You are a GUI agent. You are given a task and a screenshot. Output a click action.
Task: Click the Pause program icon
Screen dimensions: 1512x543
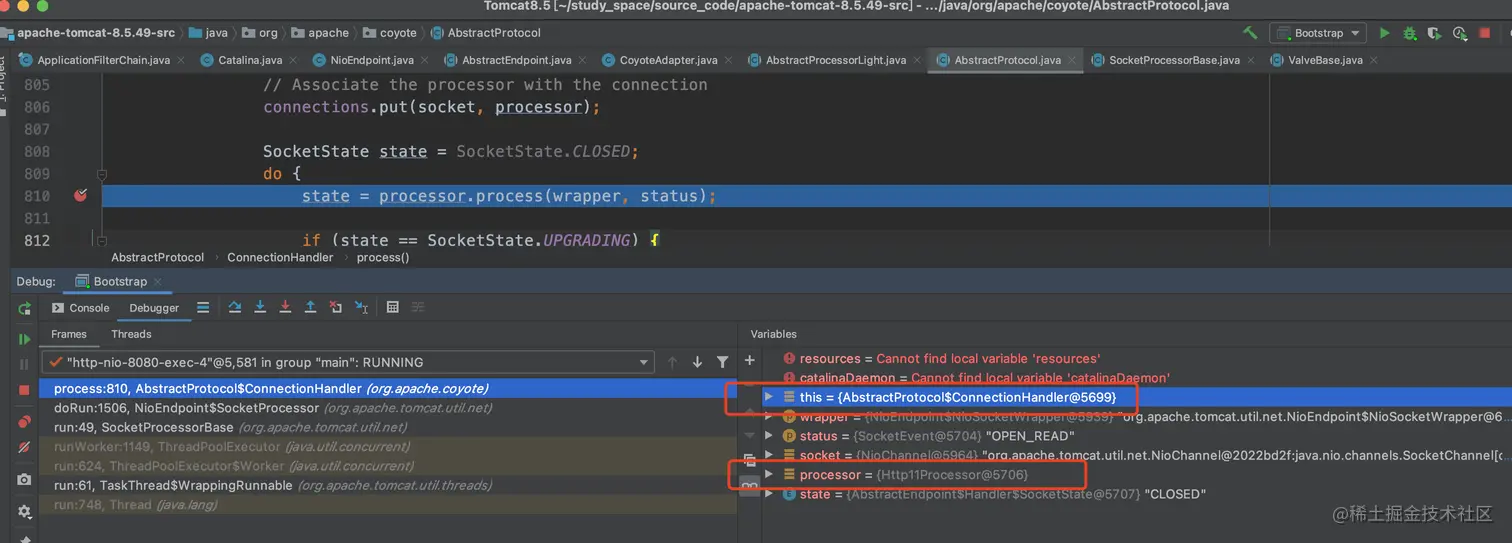(x=24, y=364)
